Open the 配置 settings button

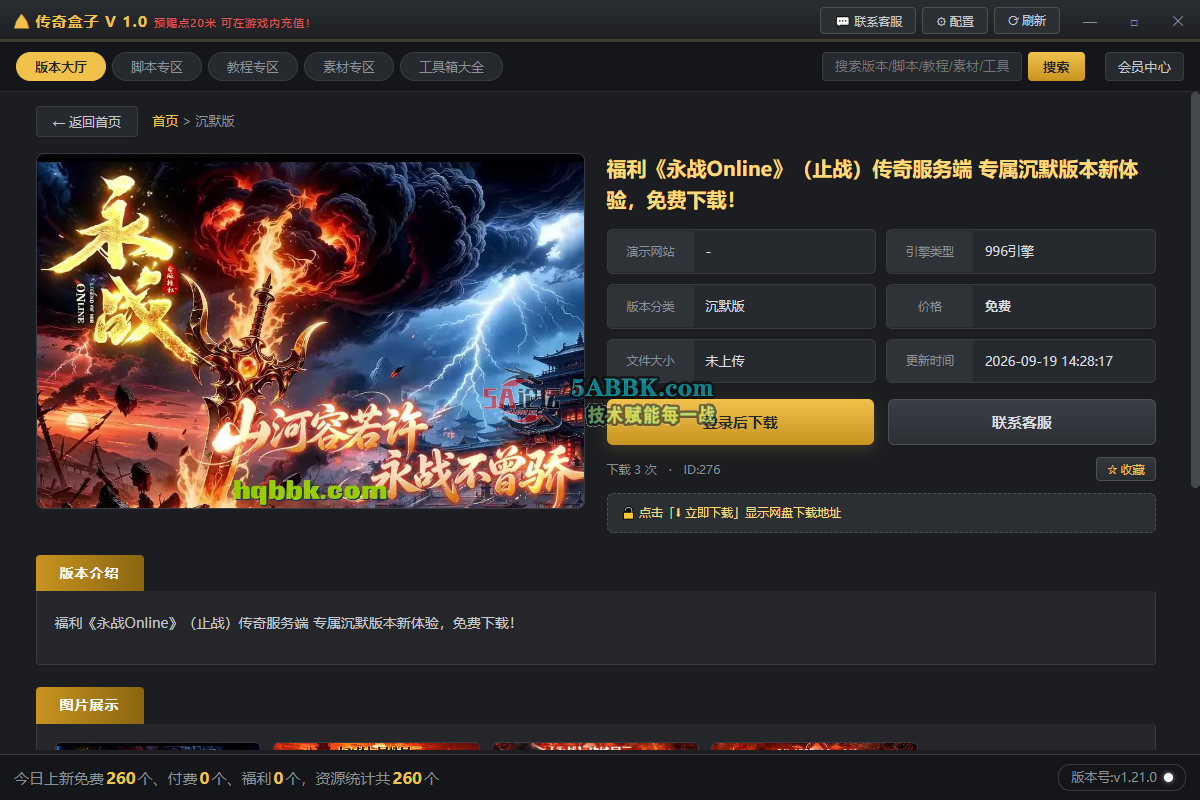[x=954, y=21]
